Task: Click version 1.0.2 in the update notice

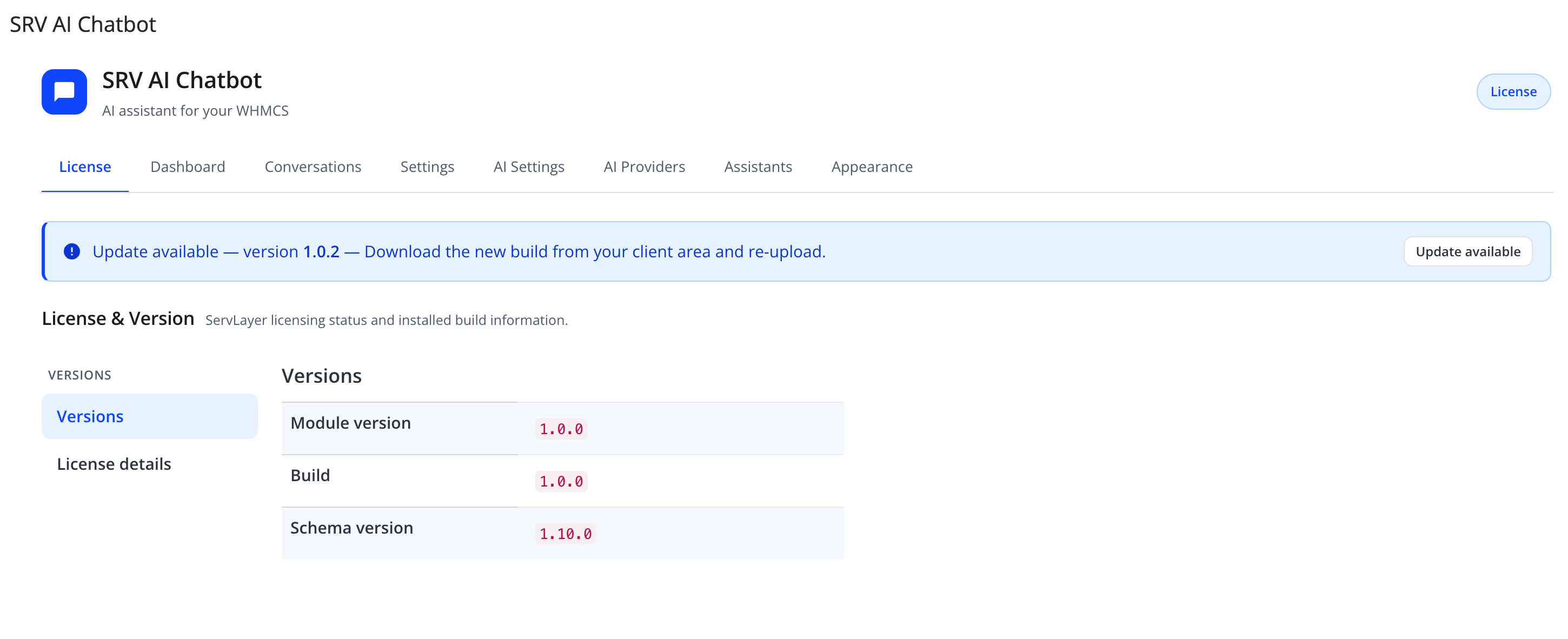Action: click(x=321, y=251)
